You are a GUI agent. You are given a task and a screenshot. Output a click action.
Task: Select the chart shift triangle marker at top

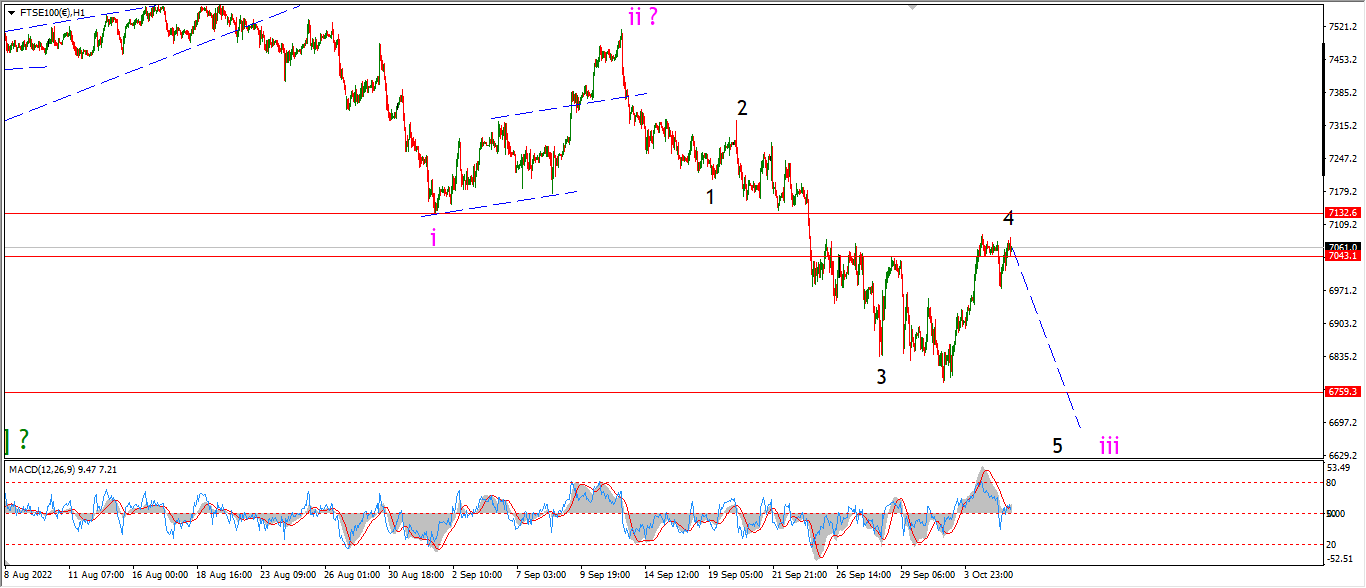point(912,7)
